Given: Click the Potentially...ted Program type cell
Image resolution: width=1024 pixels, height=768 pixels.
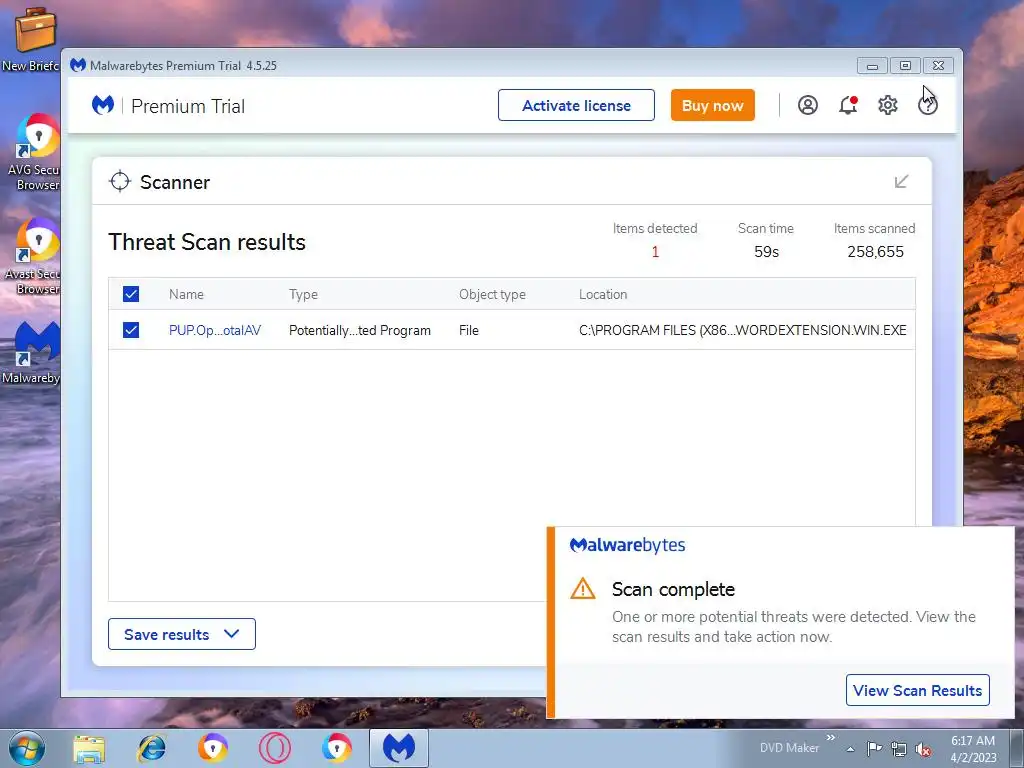Looking at the screenshot, I should (x=360, y=330).
